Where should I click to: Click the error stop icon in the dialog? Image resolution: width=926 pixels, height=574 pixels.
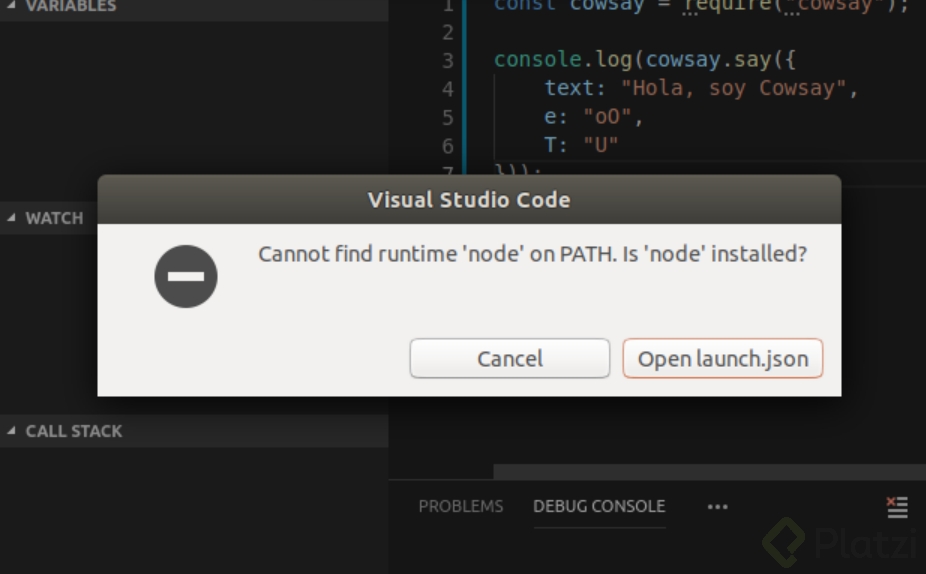pos(186,276)
